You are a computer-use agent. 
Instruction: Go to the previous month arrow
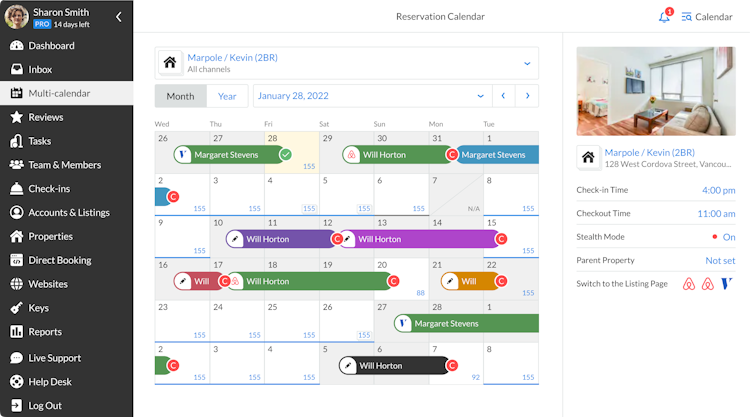tap(503, 96)
